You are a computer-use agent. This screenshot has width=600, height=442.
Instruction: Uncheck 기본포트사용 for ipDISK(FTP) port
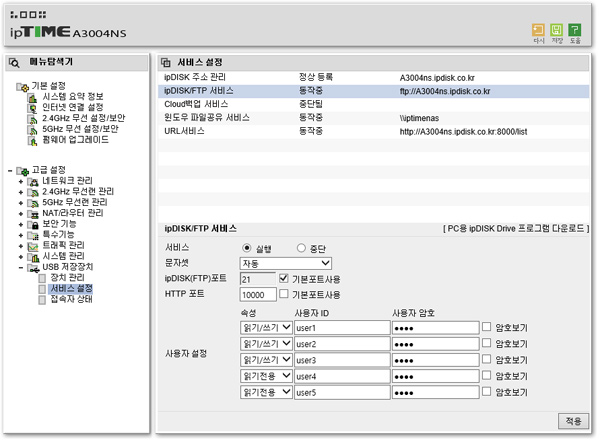click(x=284, y=278)
